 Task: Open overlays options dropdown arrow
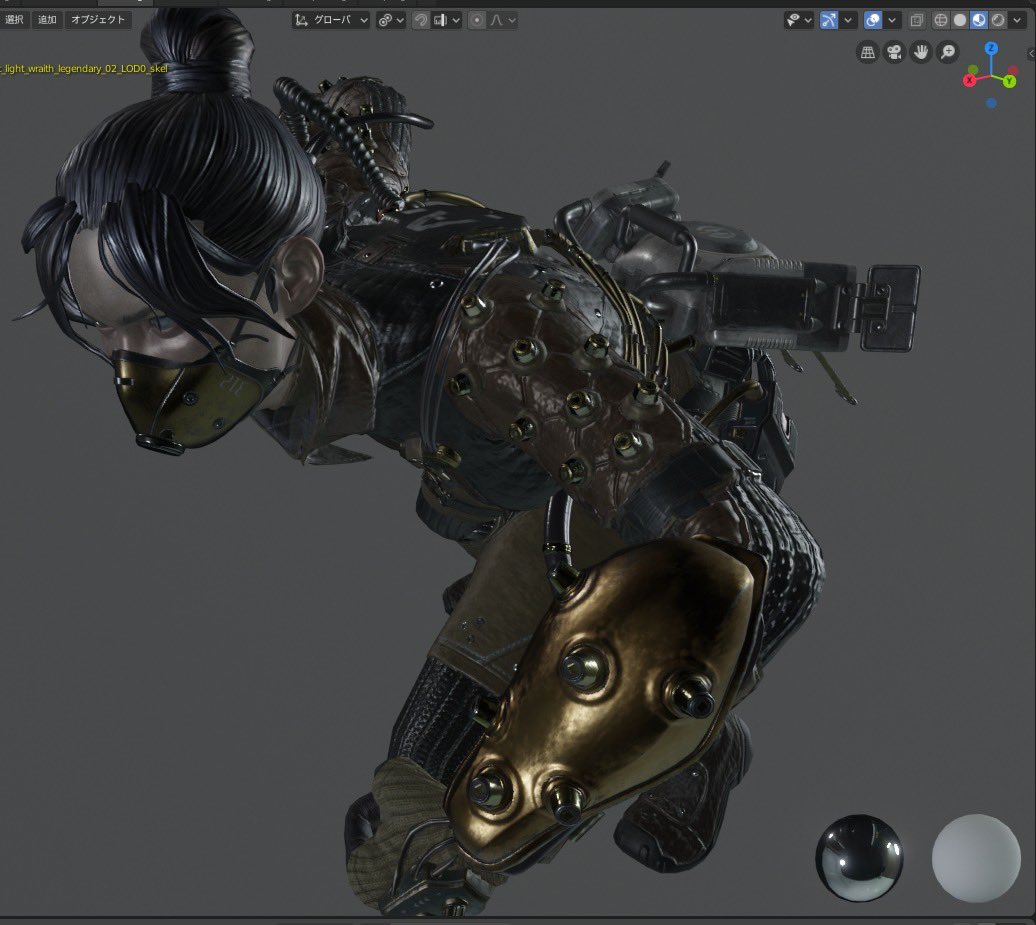click(x=892, y=20)
